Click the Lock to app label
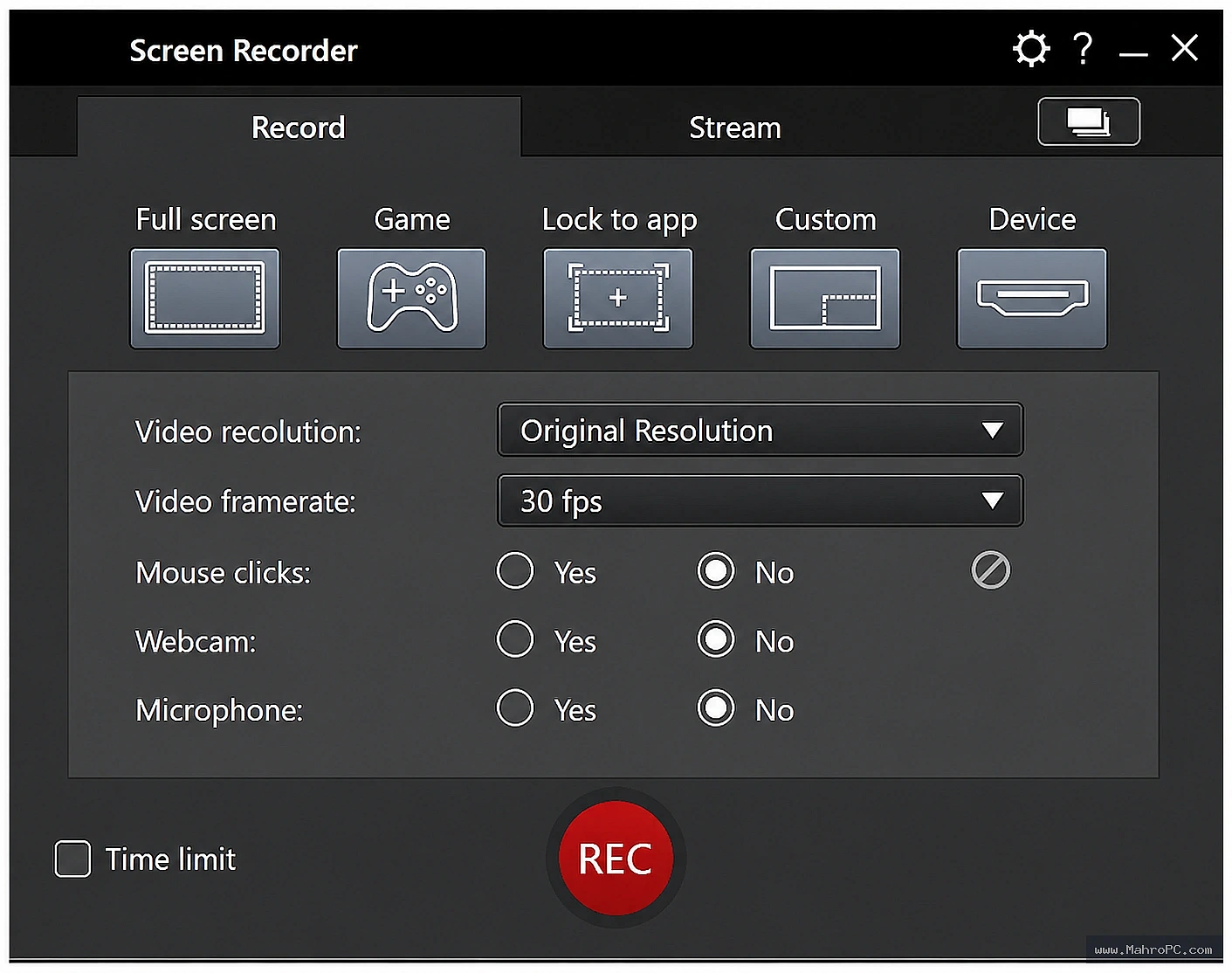1232x973 pixels. (x=619, y=220)
